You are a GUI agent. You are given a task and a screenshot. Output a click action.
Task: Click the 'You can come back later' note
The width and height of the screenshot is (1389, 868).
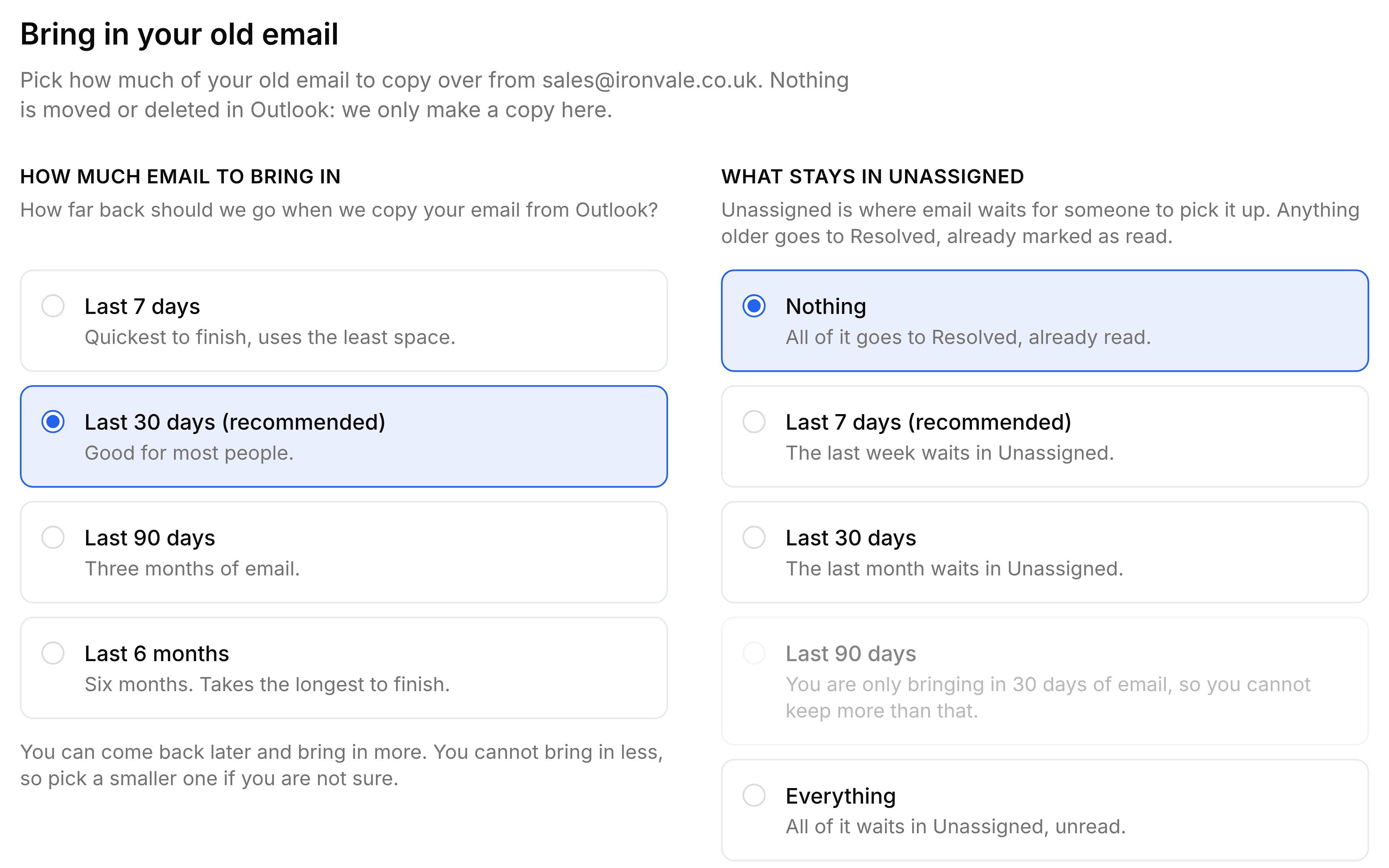coord(341,765)
